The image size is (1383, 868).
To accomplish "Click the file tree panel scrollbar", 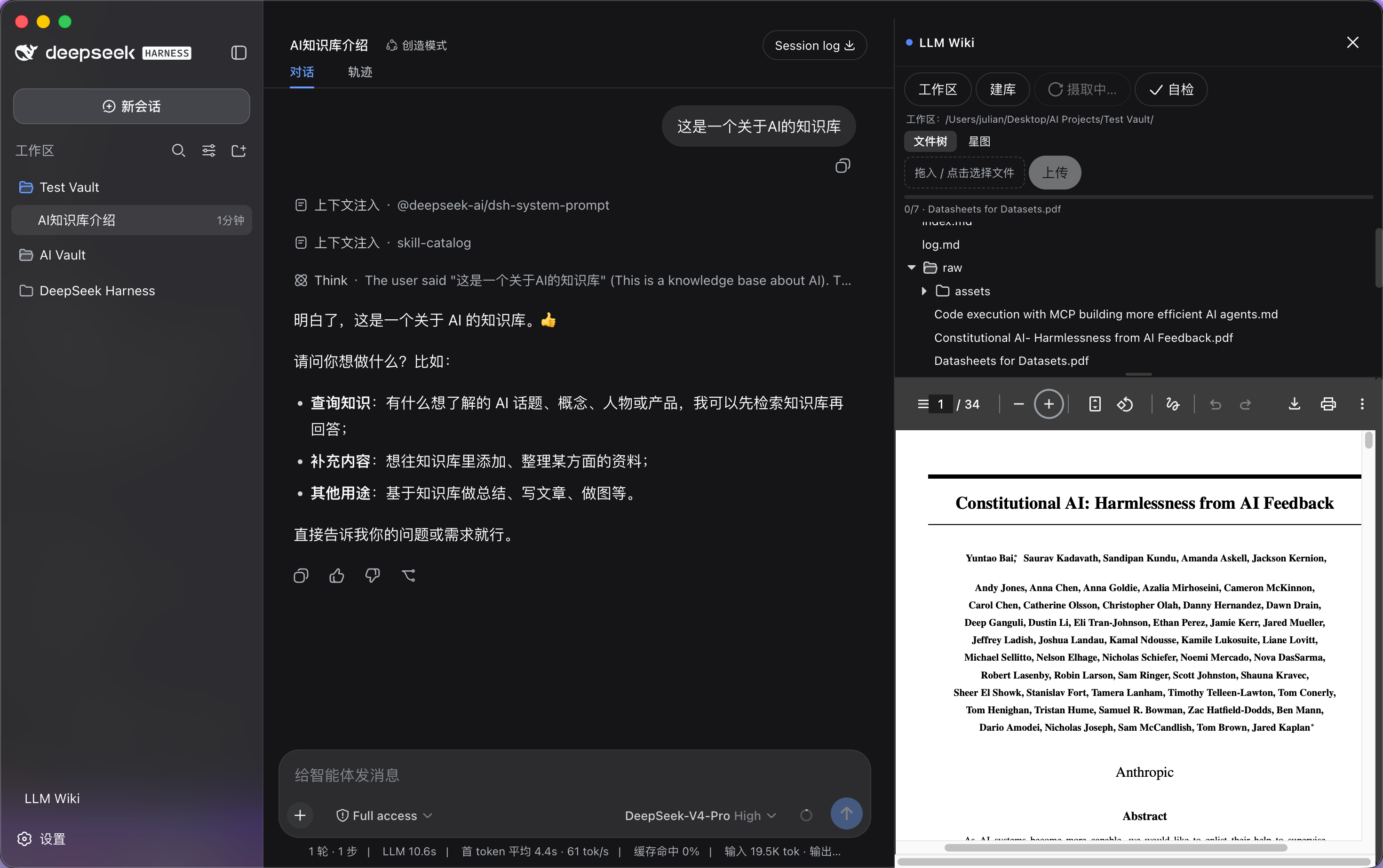I will pos(1378,258).
